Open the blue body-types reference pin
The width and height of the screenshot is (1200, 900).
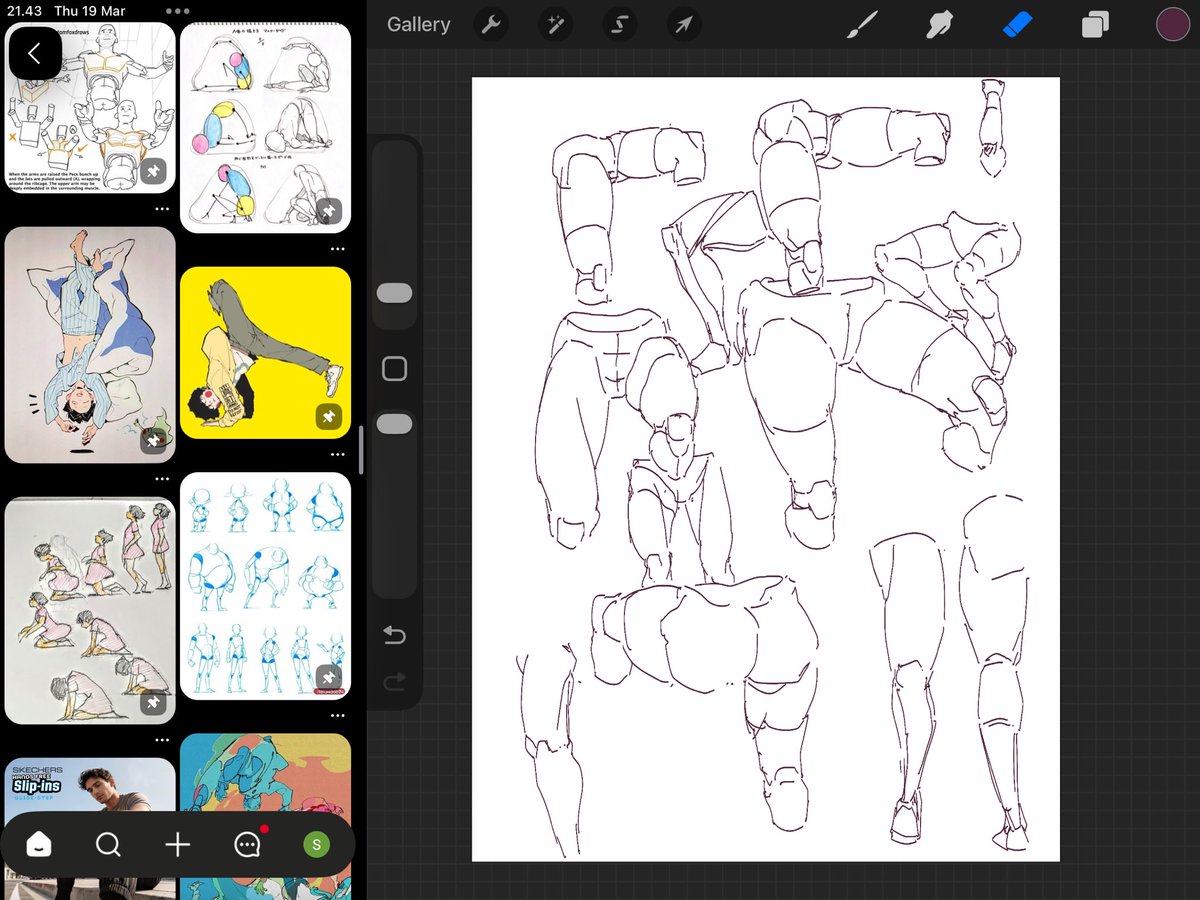point(265,586)
